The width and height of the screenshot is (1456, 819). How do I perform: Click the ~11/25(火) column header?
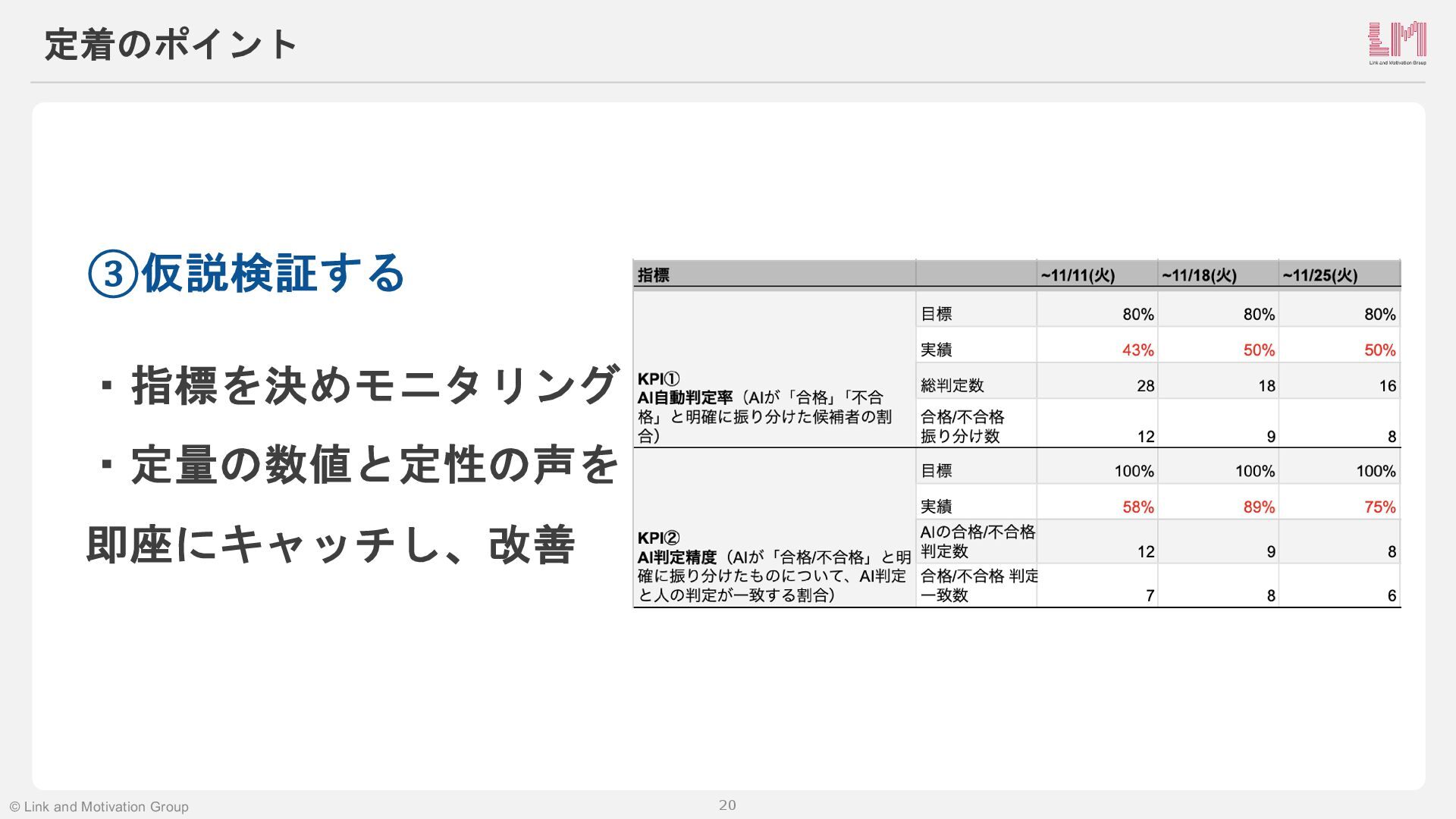(x=1319, y=275)
